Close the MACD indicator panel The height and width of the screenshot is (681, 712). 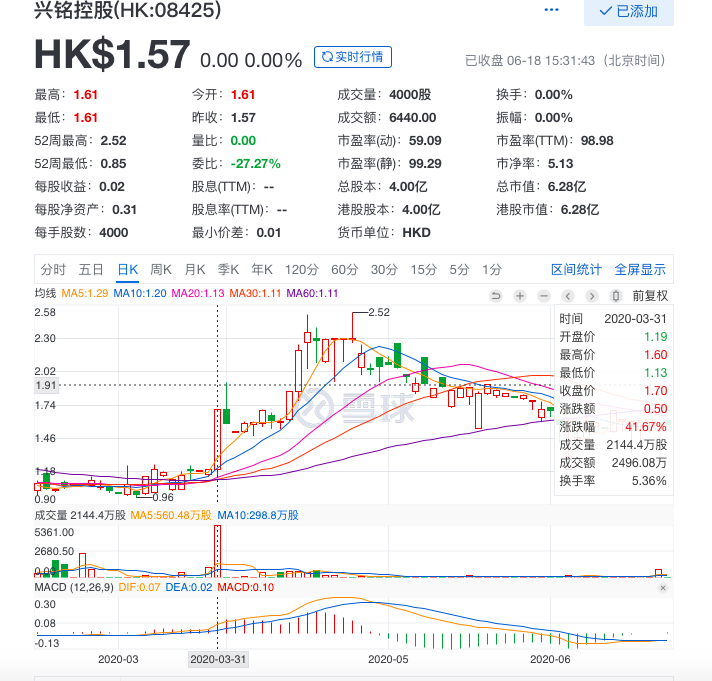point(663,588)
